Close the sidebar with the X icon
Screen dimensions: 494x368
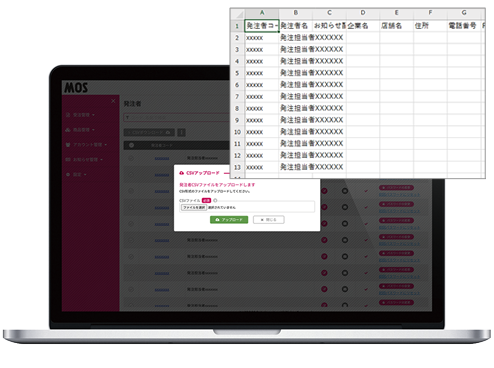(113, 101)
